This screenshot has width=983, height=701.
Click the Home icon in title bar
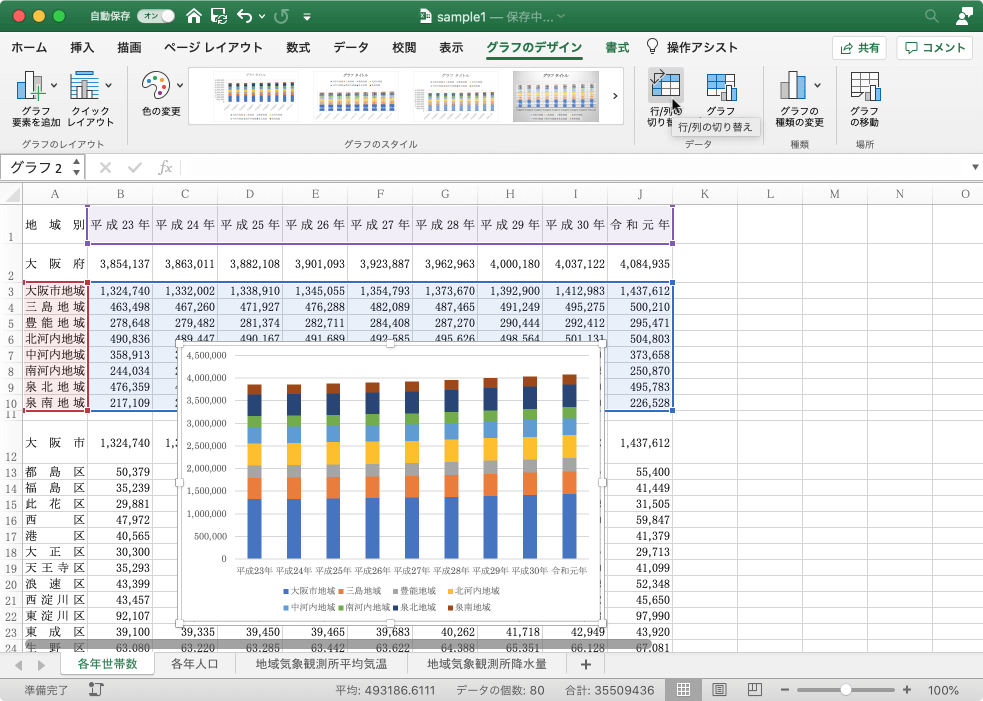point(194,16)
